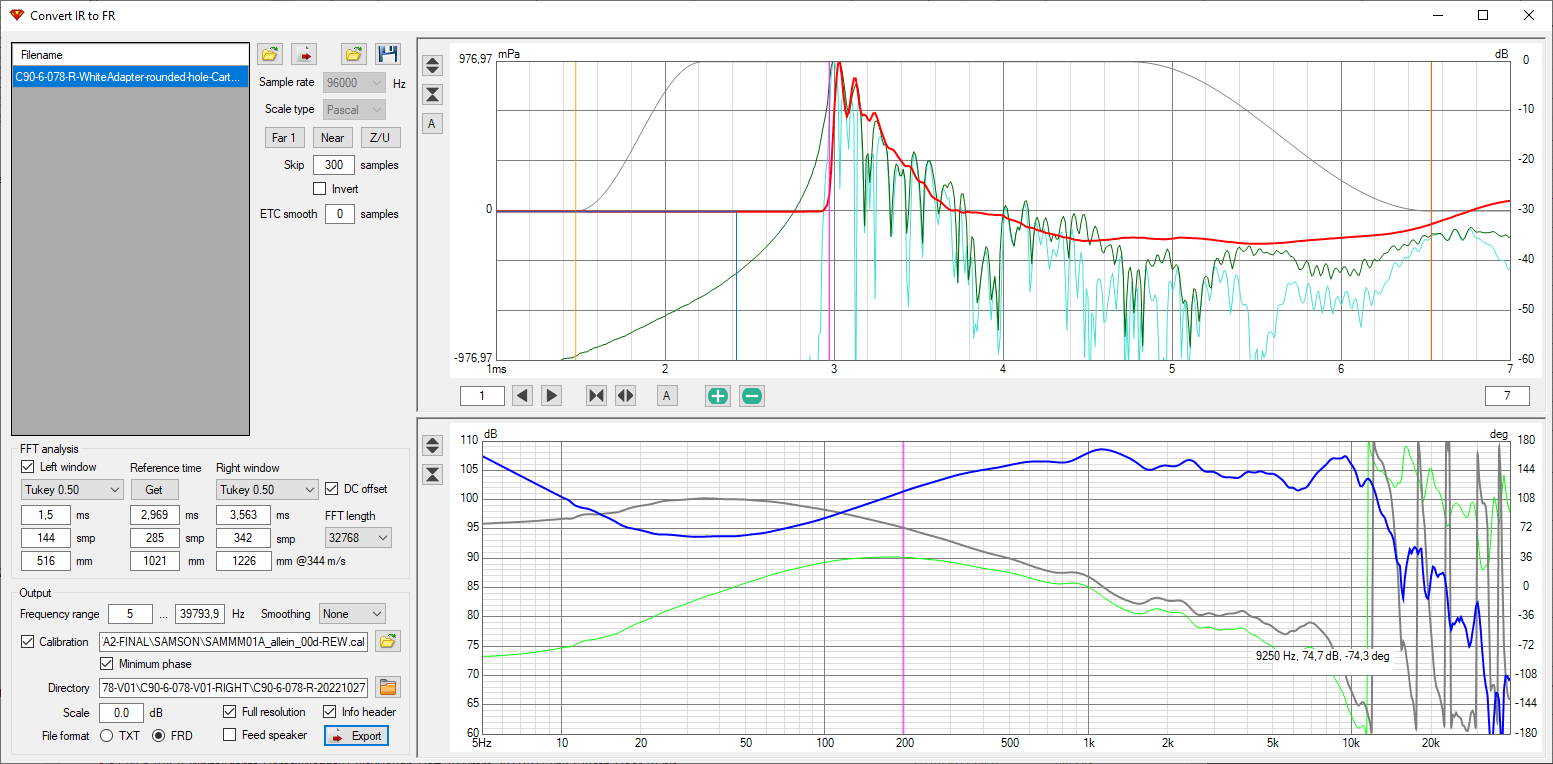Click the Z/U button
This screenshot has height=764, width=1553.
(380, 138)
